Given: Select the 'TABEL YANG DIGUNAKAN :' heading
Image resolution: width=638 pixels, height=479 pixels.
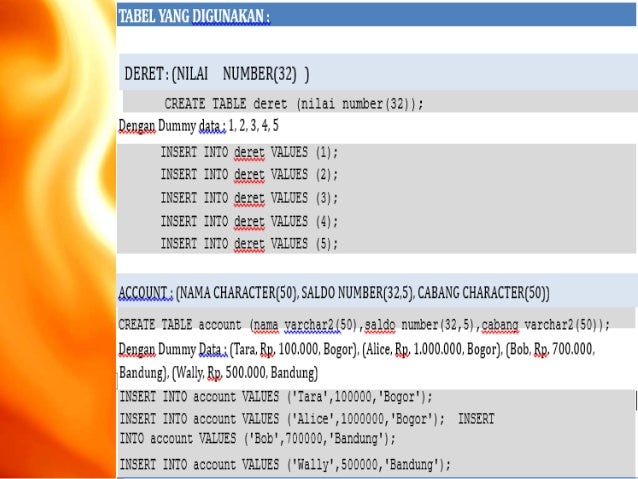Looking at the screenshot, I should [194, 16].
